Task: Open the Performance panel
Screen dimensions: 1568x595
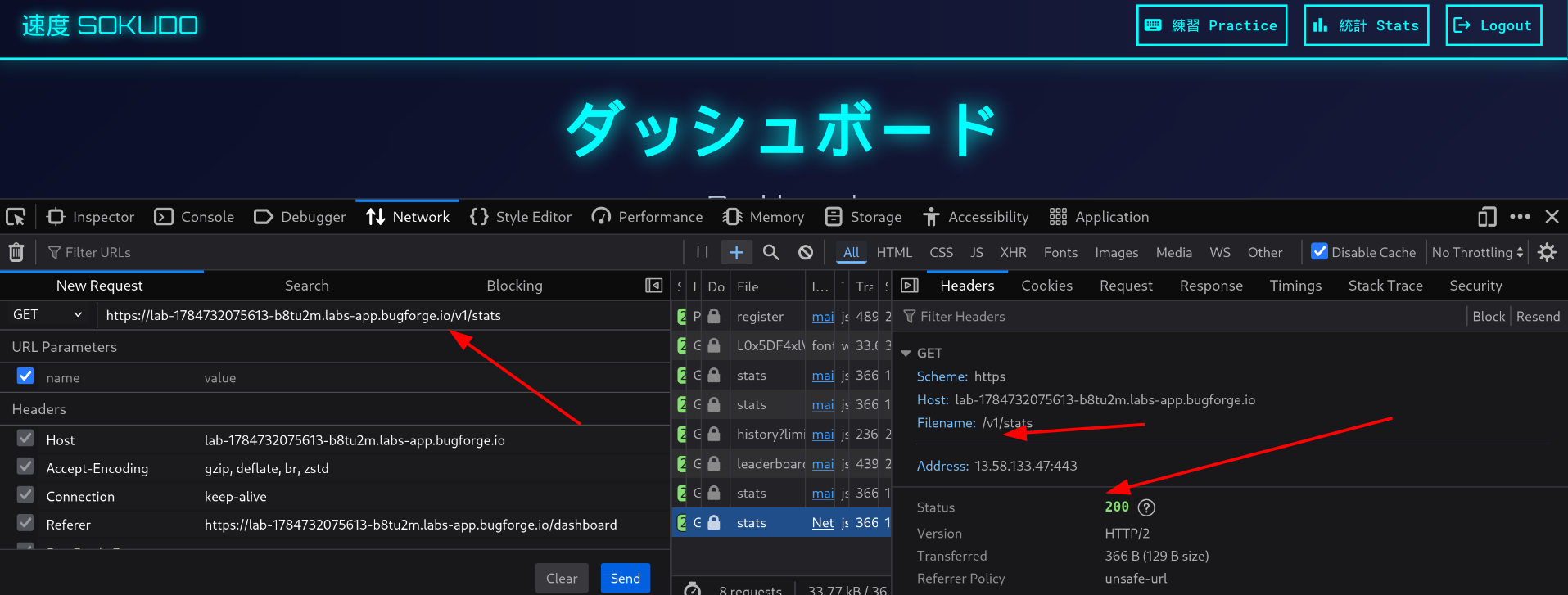Action: [647, 217]
